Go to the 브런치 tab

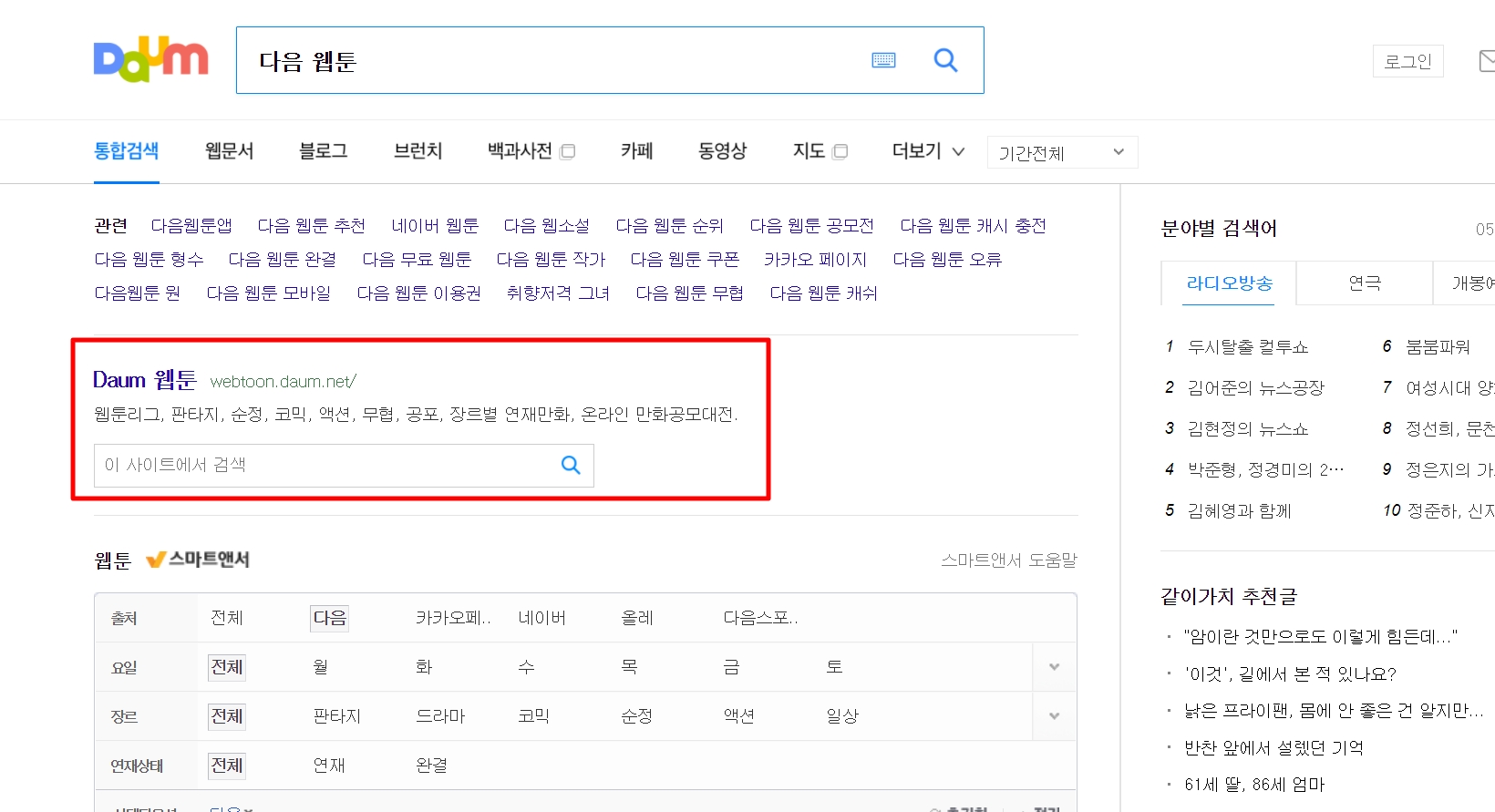(x=418, y=151)
